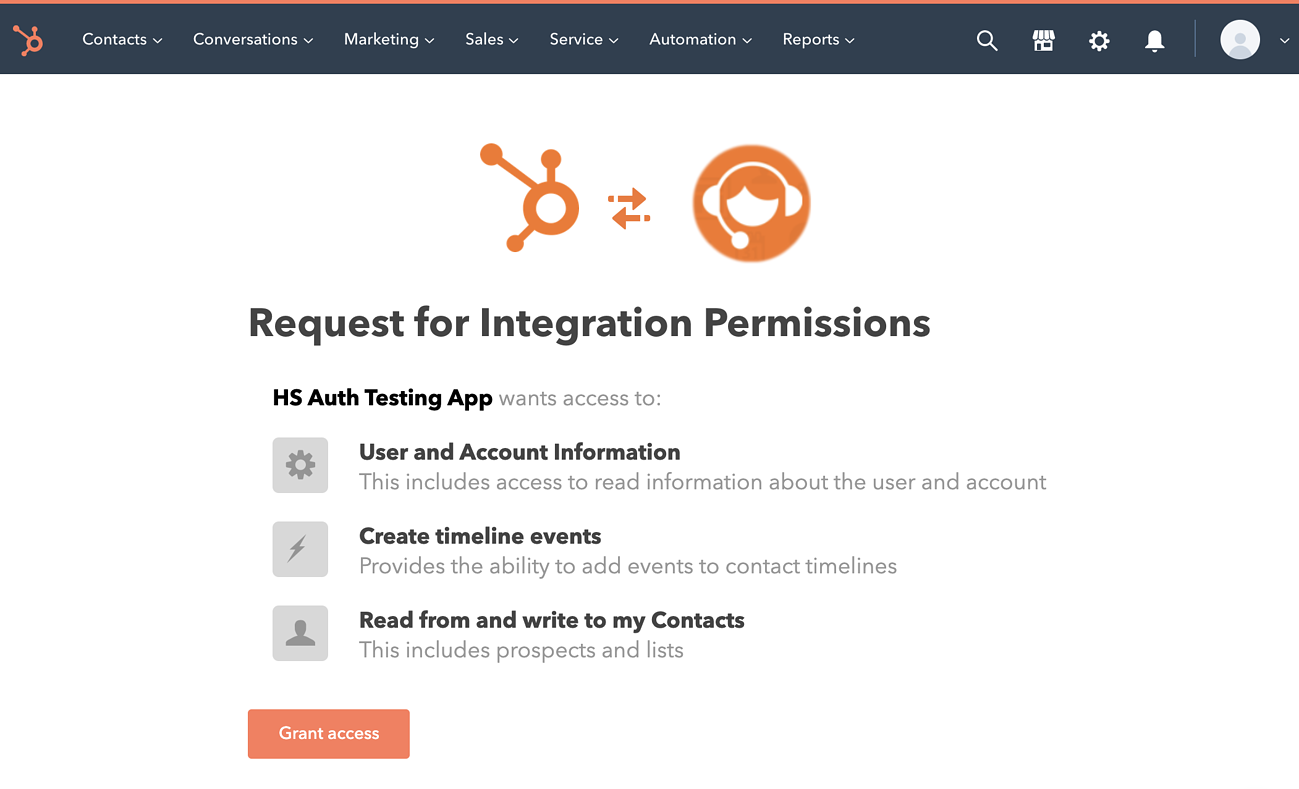1299x789 pixels.
Task: Click the 'wants access to:' text
Action: pos(580,398)
